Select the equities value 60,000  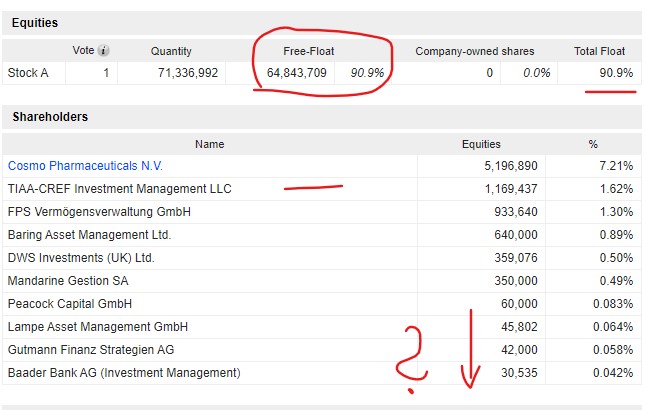519,304
